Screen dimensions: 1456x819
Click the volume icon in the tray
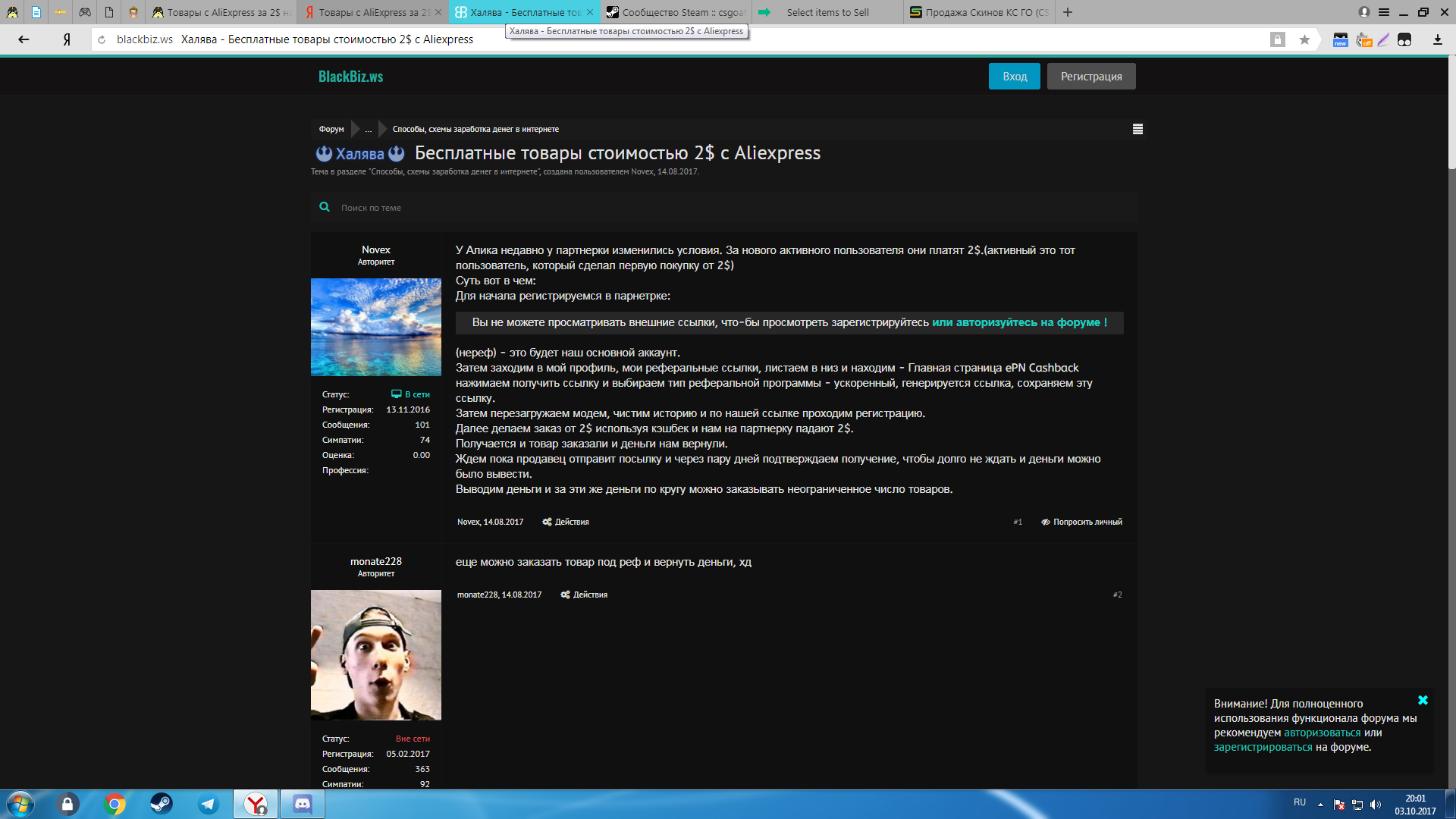point(1376,805)
